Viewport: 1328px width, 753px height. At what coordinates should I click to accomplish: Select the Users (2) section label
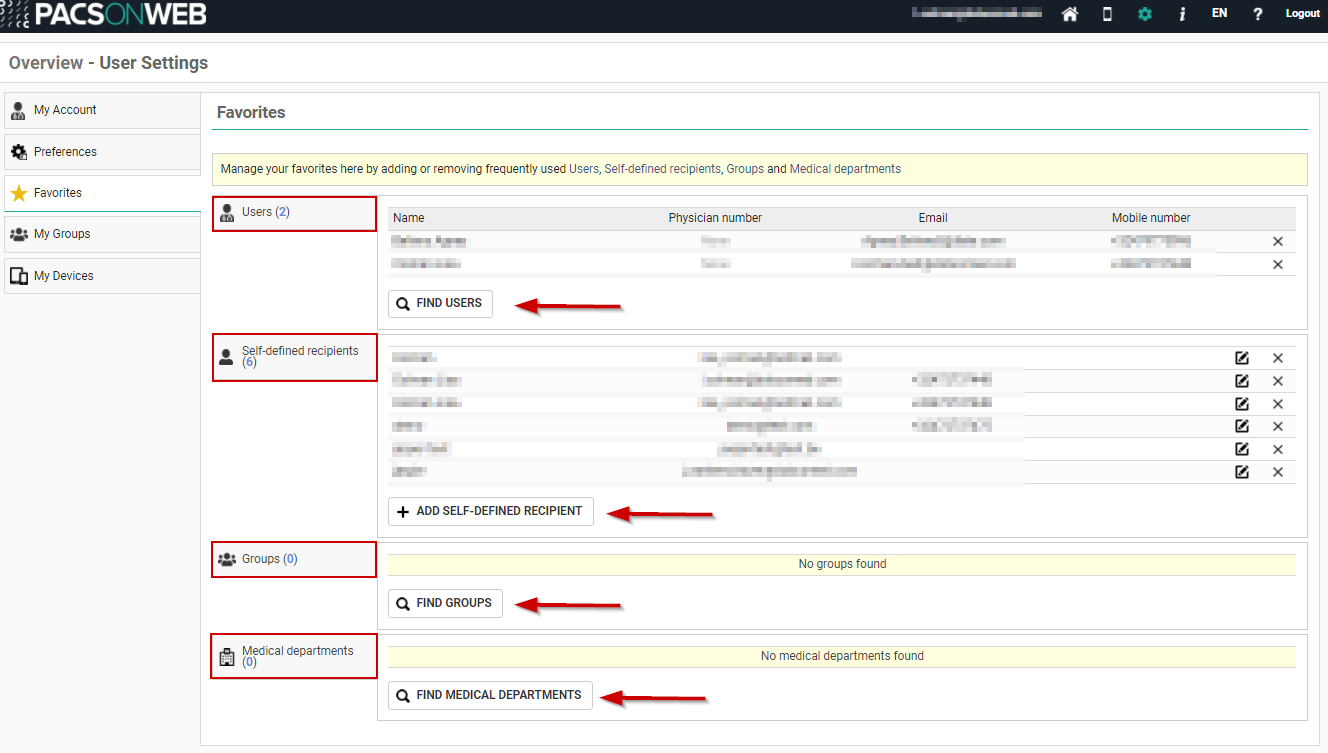(294, 213)
